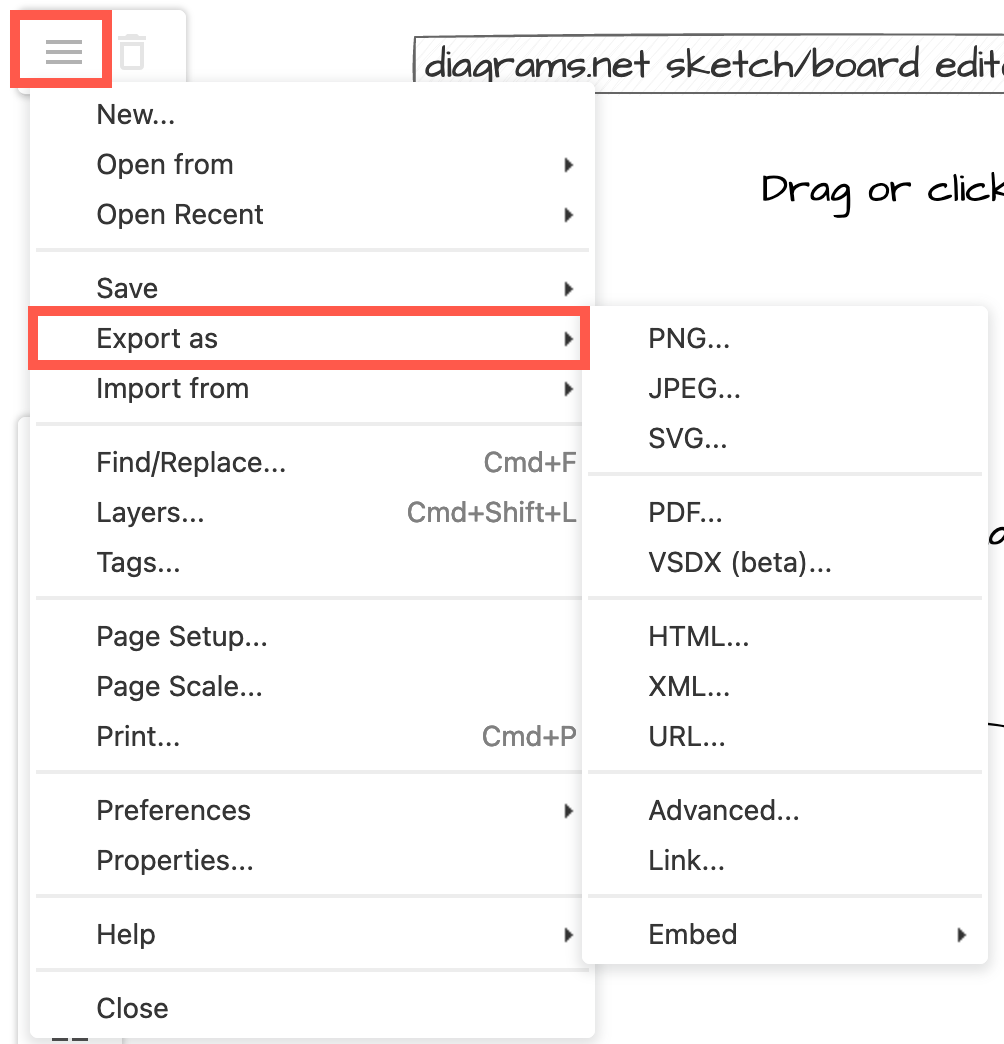
Task: Choose PDF... export option
Action: point(685,513)
